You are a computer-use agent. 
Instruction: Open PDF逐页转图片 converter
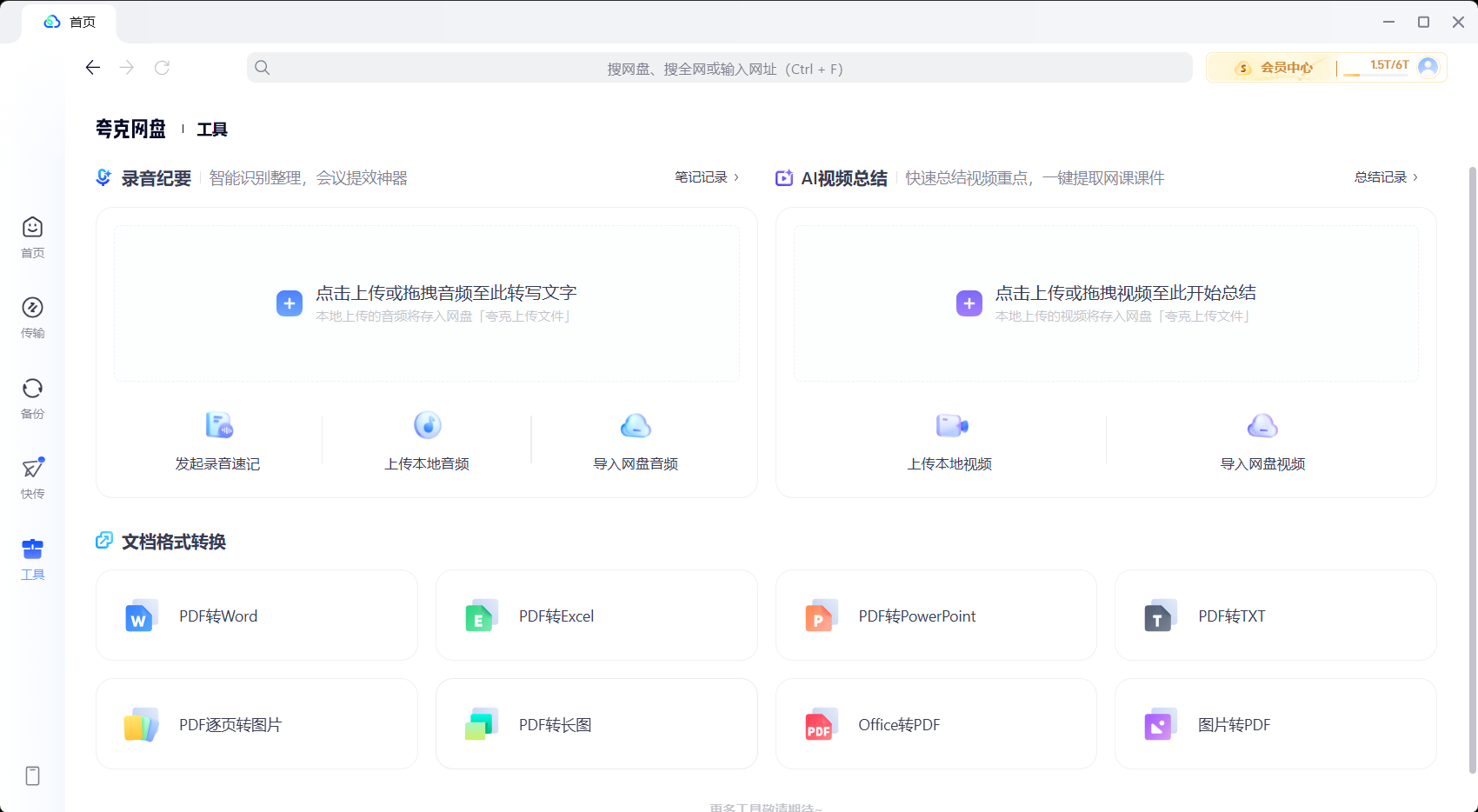click(x=256, y=724)
